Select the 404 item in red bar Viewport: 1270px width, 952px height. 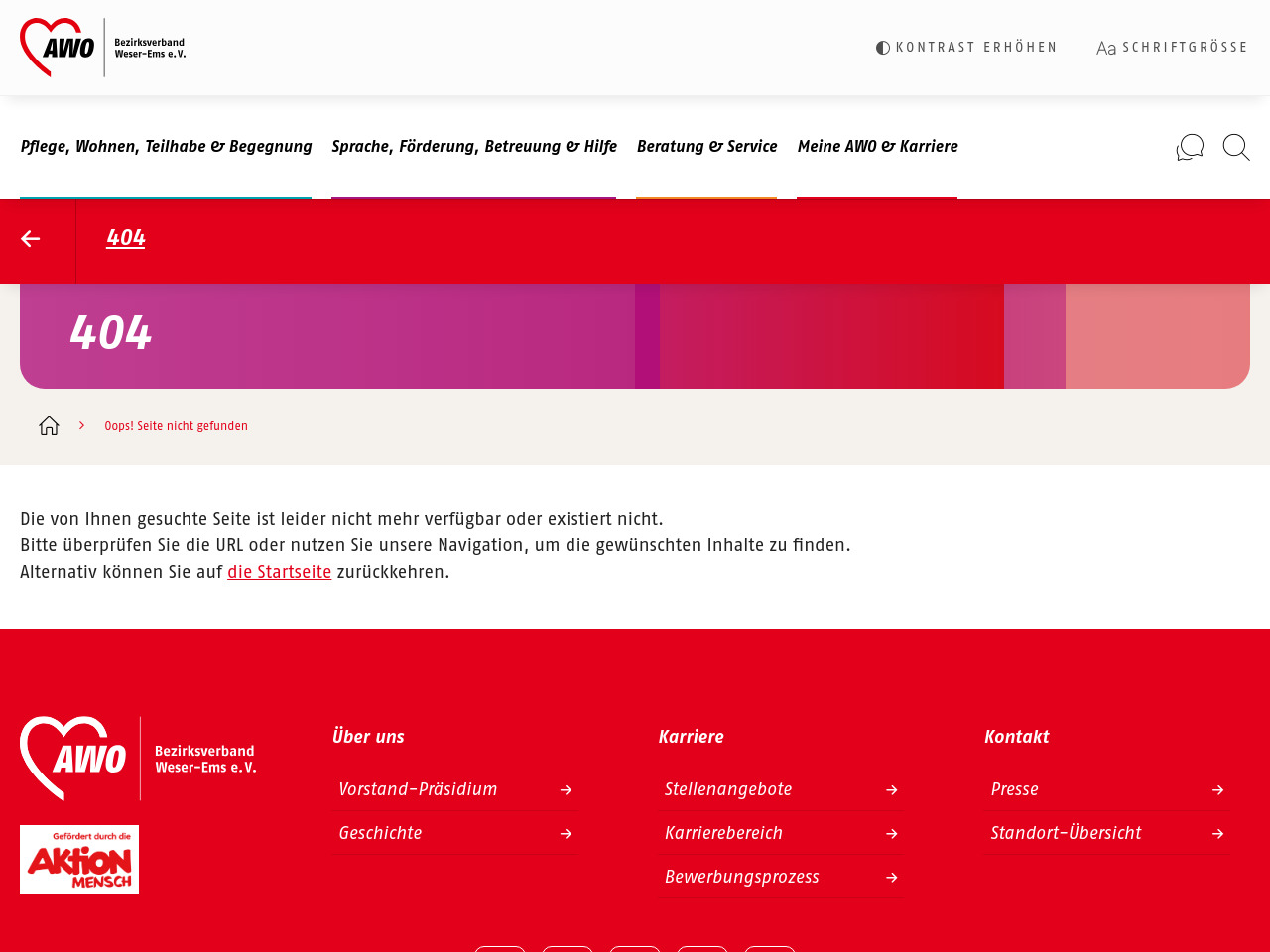point(126,238)
